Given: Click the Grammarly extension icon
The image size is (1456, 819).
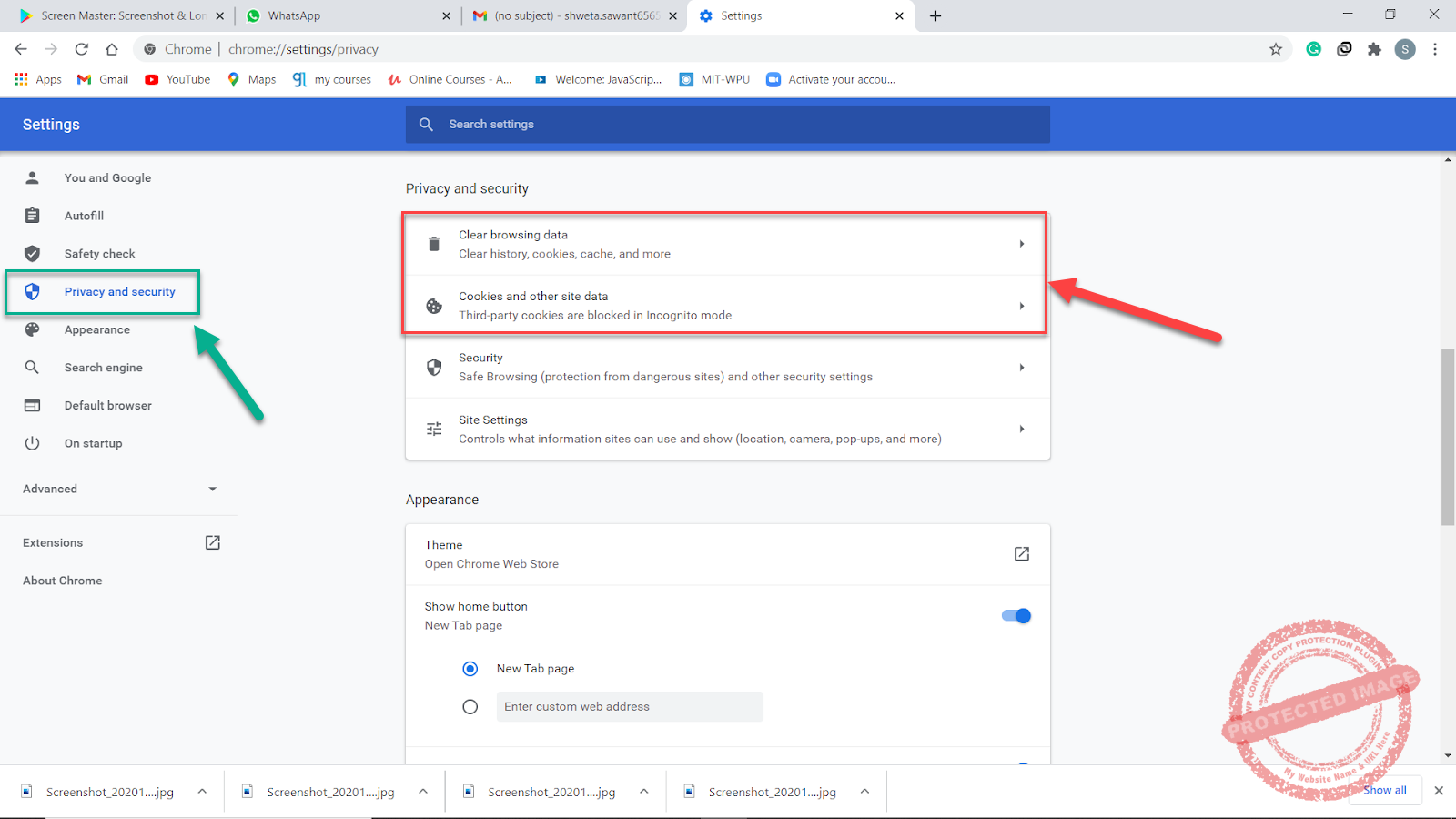Looking at the screenshot, I should click(1313, 49).
